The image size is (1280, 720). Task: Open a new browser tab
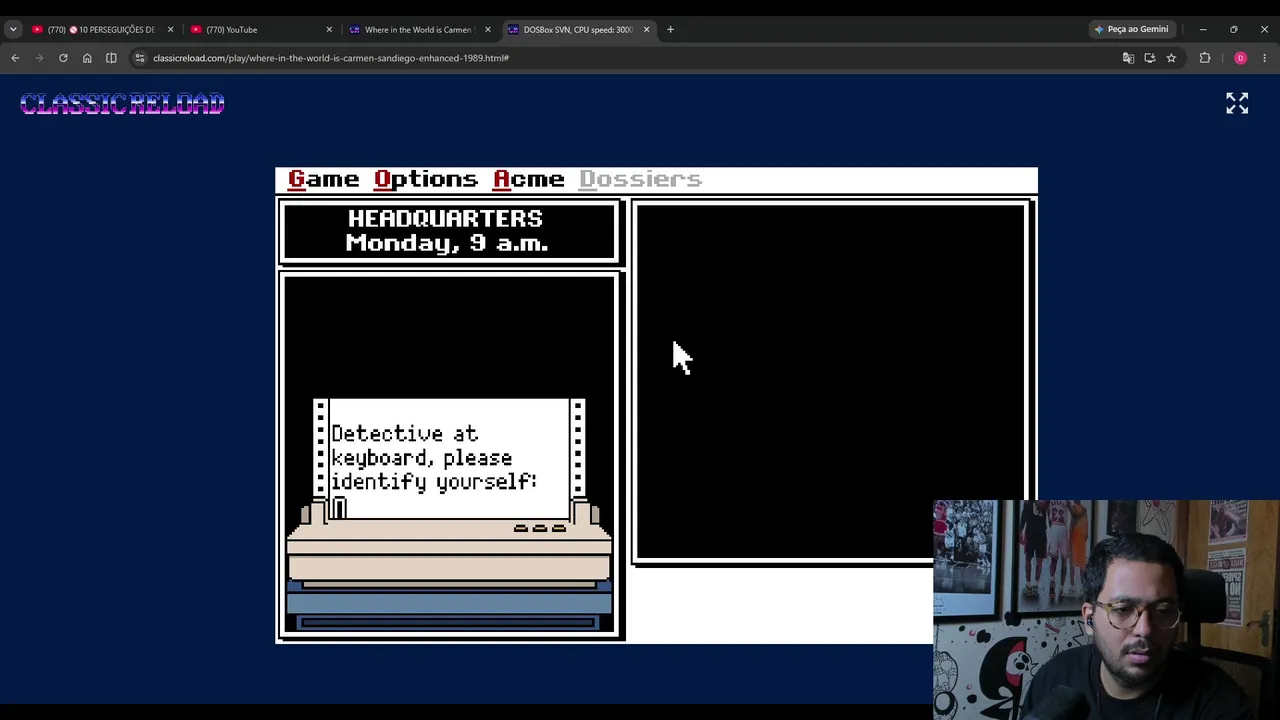click(670, 30)
